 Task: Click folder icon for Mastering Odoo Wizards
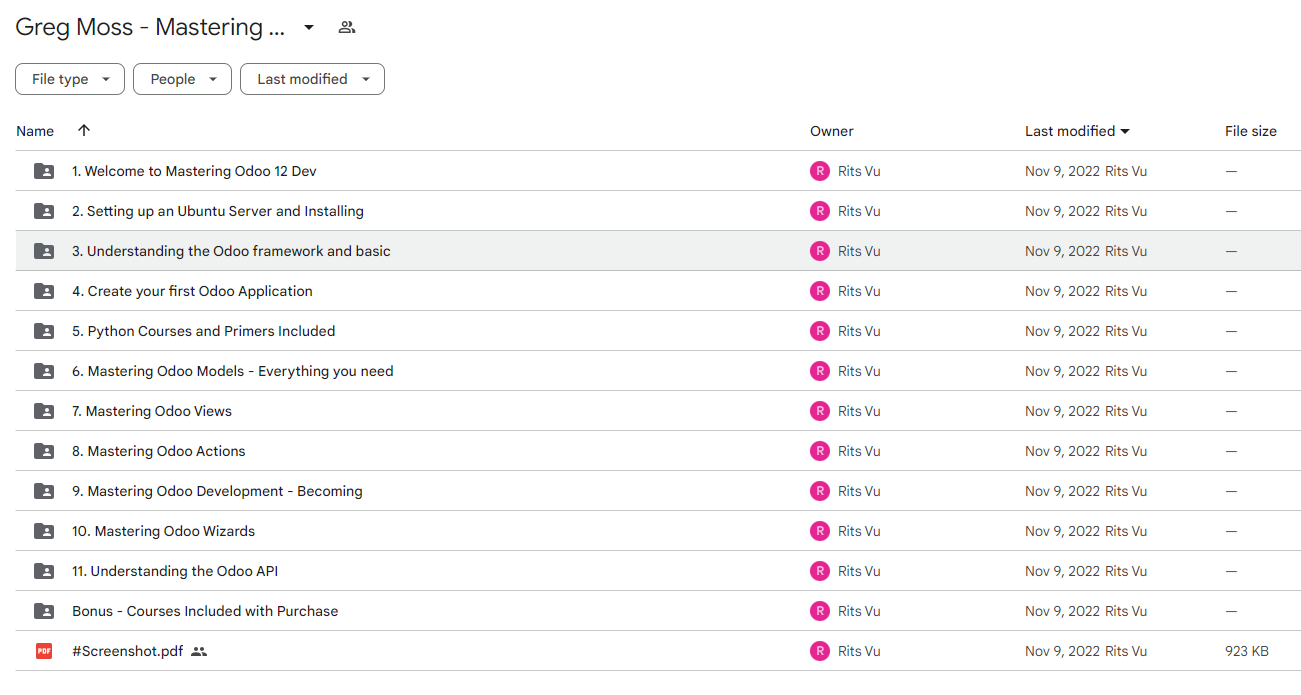44,531
